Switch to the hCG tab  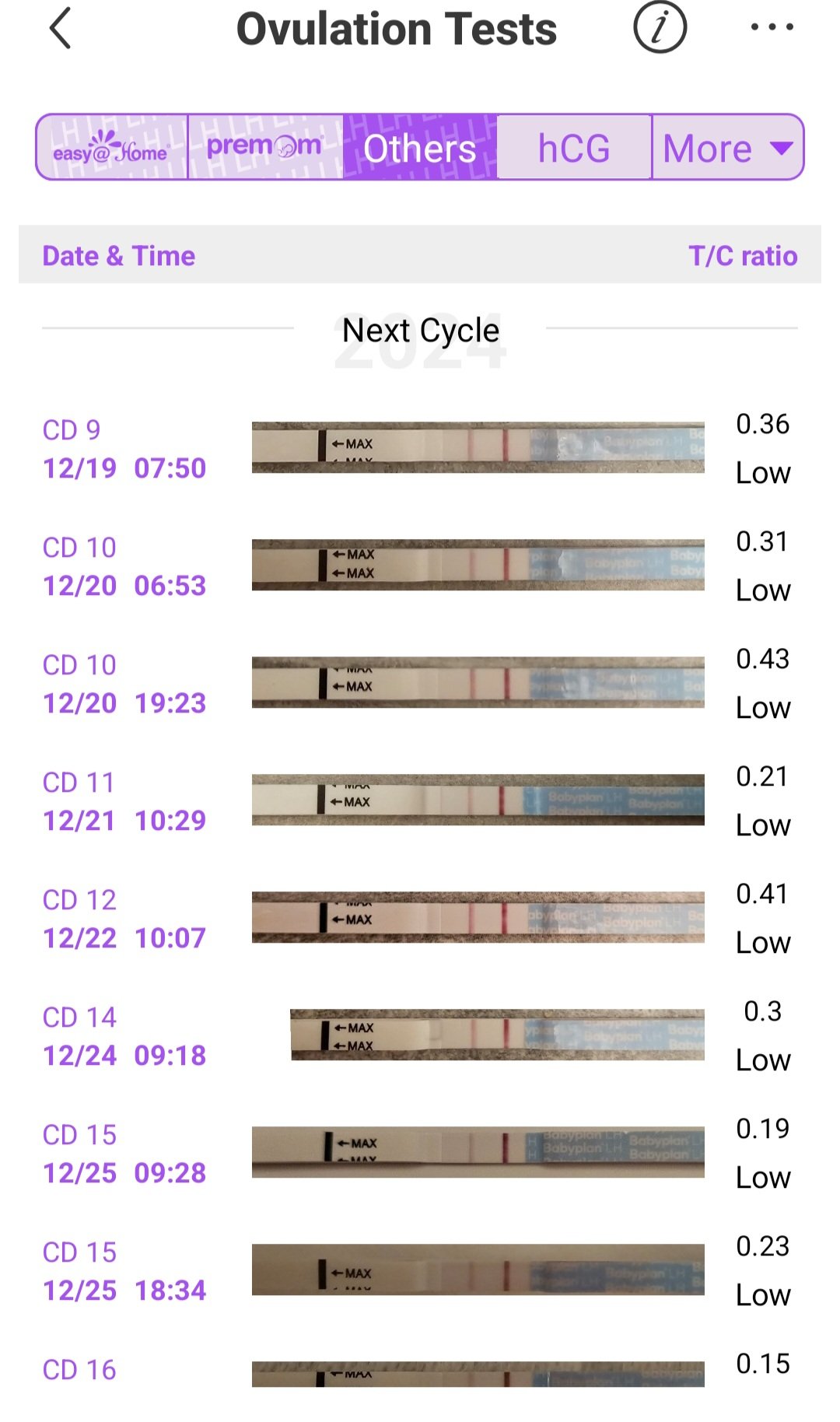[x=574, y=148]
